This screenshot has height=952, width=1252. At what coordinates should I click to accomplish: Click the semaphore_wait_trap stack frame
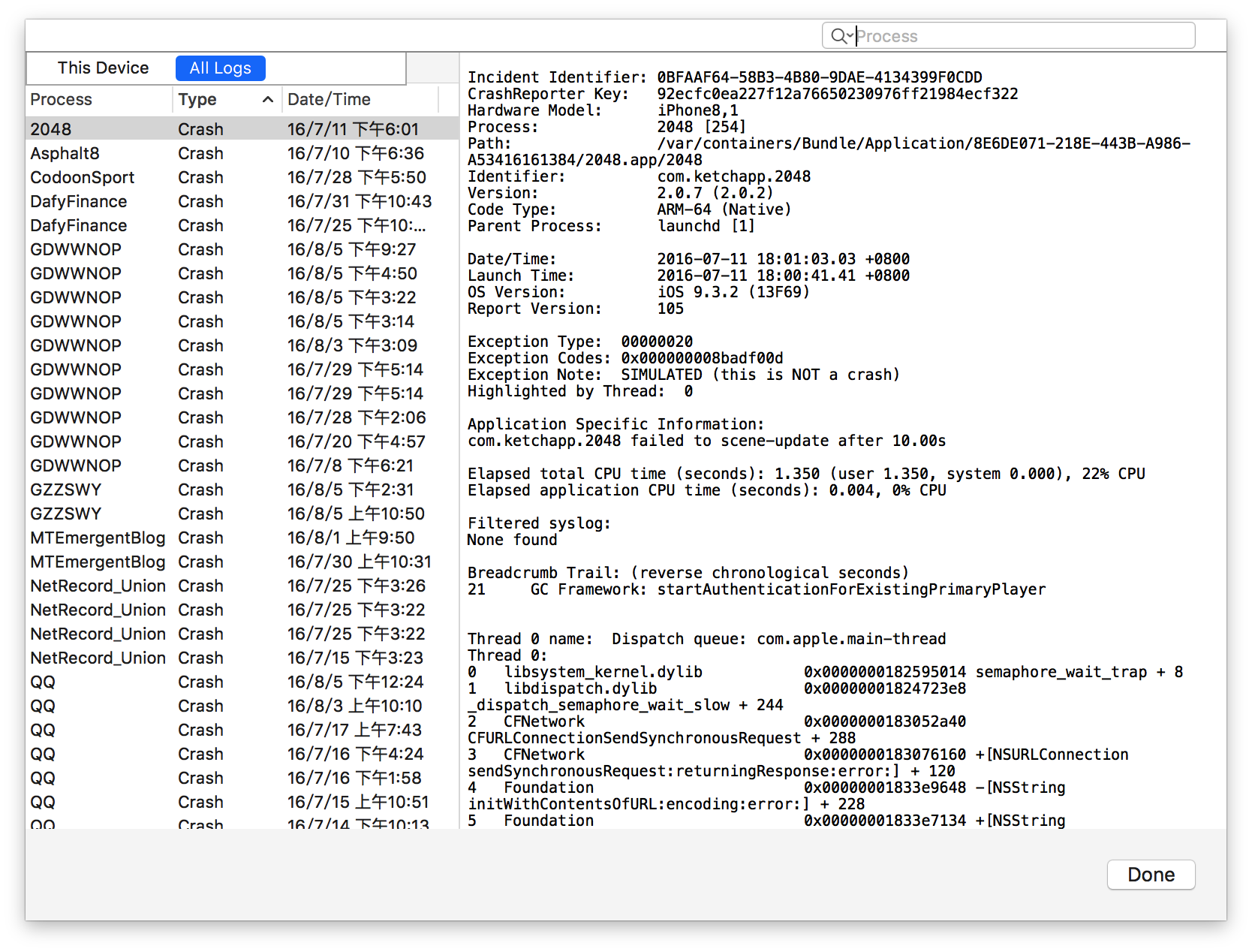tap(826, 672)
